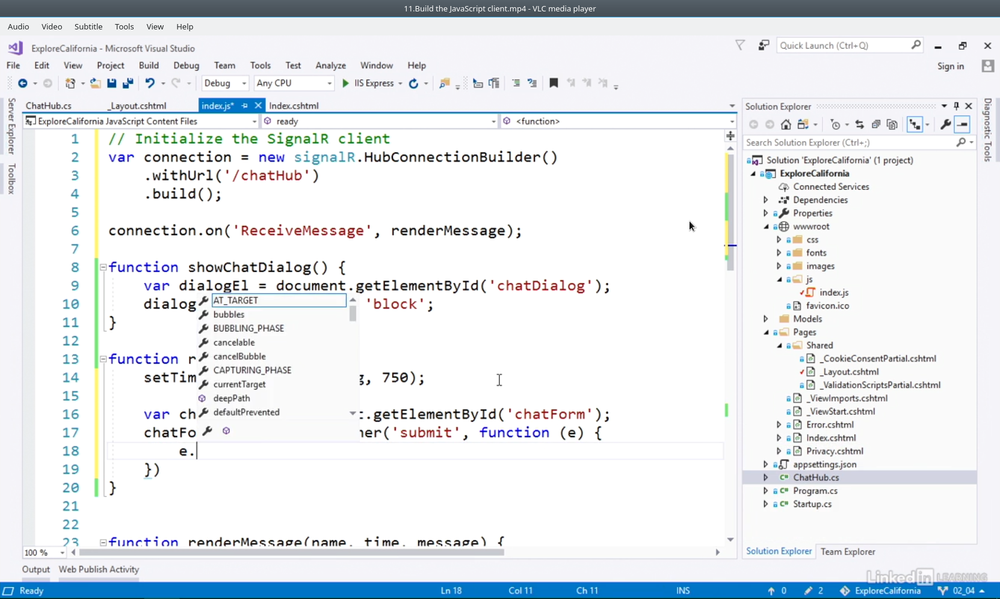The width and height of the screenshot is (1000, 599).
Task: Toggle Preview Selected Items button
Action: (962, 125)
